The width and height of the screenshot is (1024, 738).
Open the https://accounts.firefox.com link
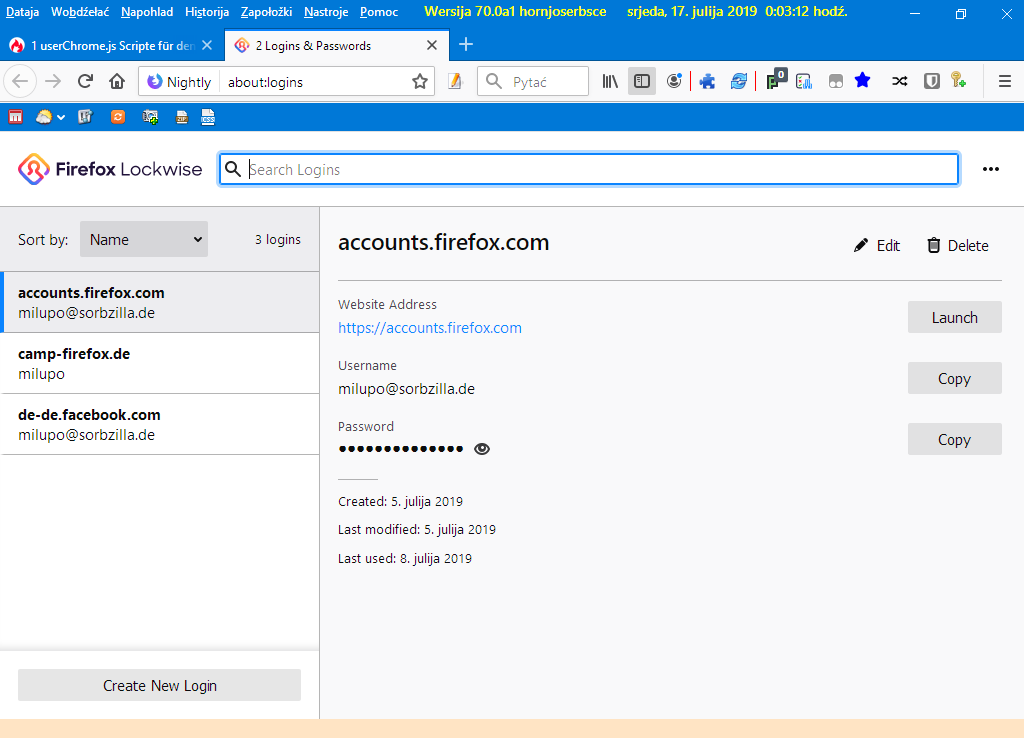click(430, 328)
